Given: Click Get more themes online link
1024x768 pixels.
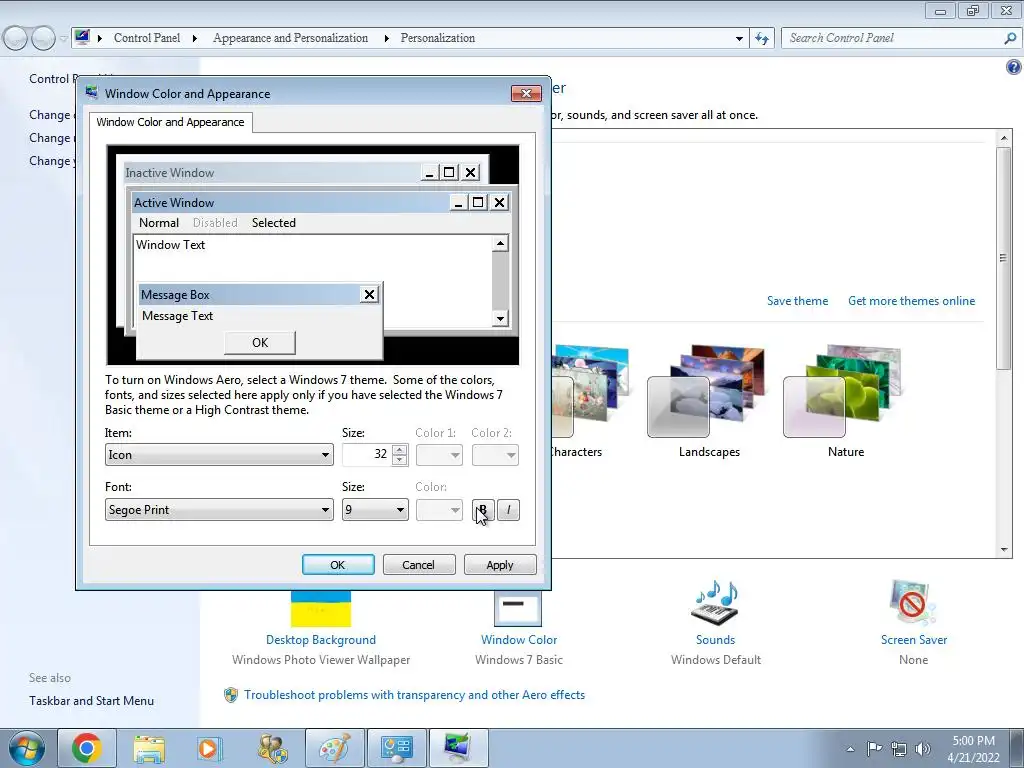Looking at the screenshot, I should click(912, 301).
